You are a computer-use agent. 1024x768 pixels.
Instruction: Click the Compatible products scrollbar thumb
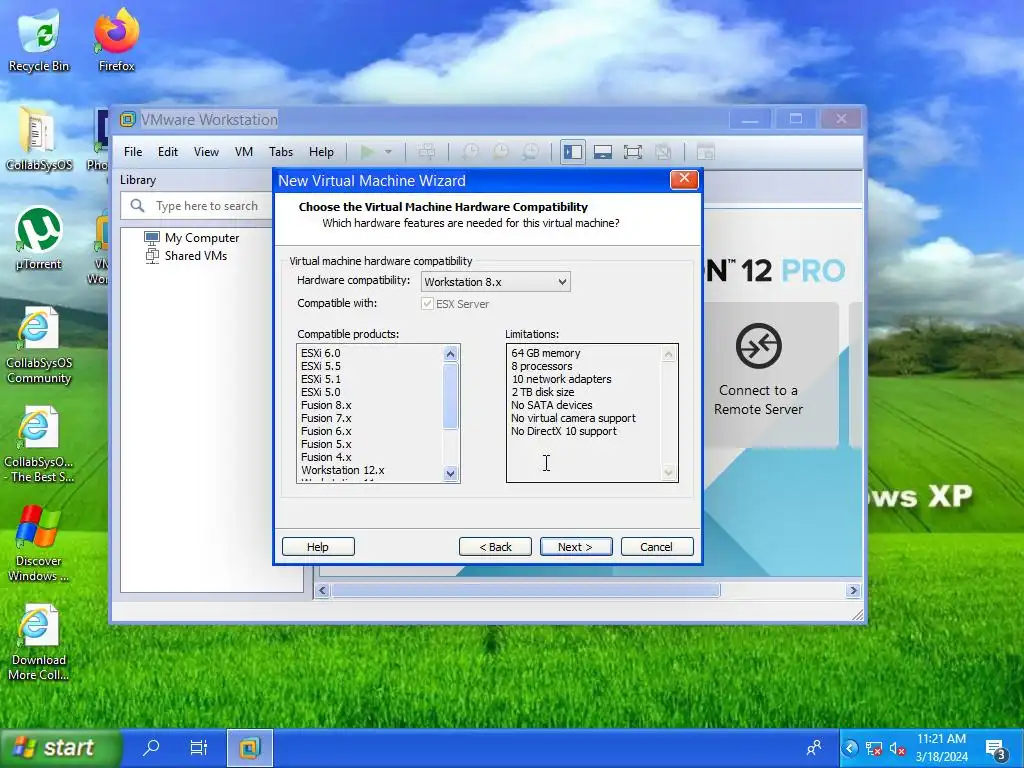point(451,396)
